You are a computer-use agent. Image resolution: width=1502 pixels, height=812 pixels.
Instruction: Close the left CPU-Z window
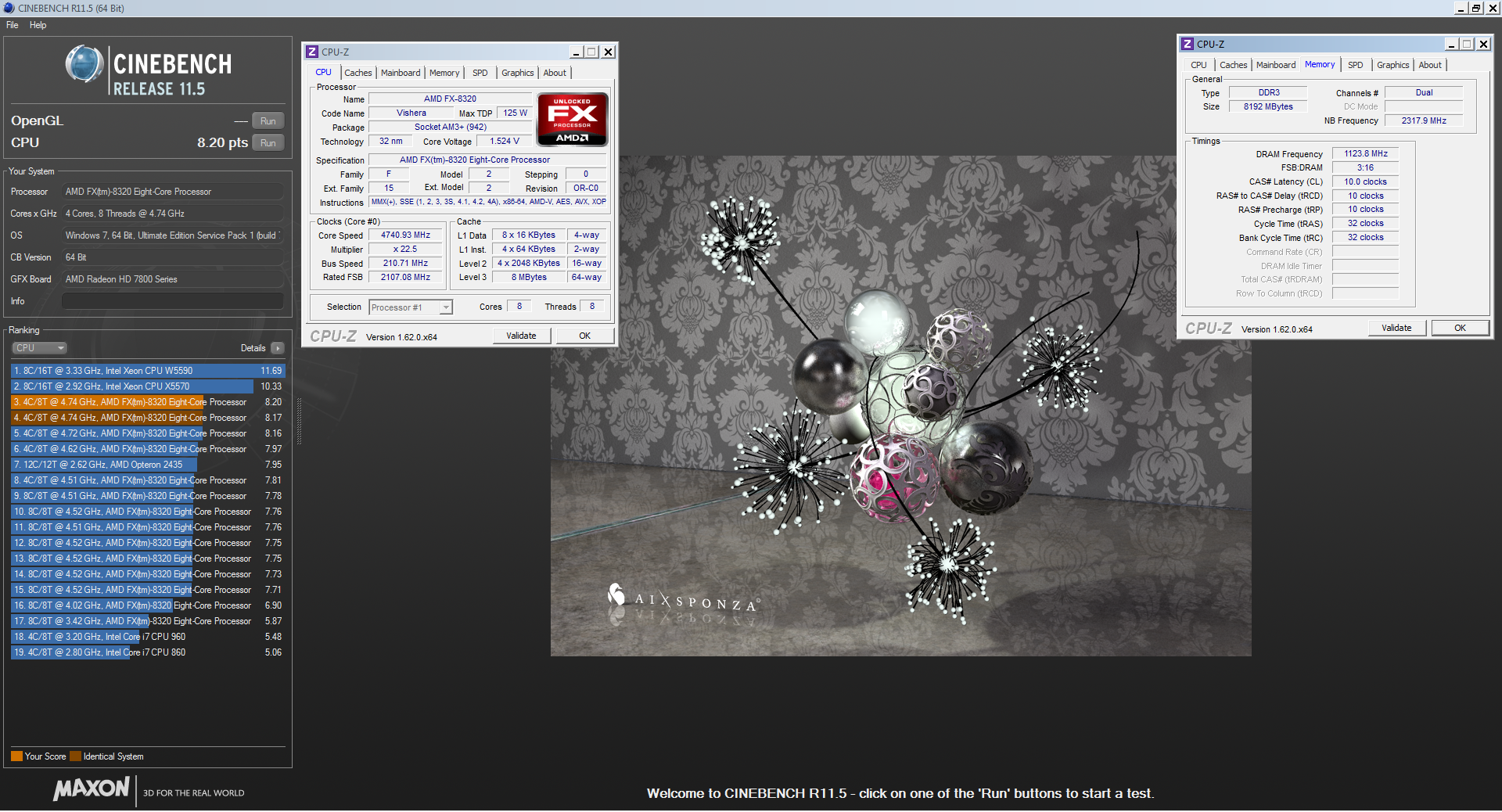(x=608, y=52)
